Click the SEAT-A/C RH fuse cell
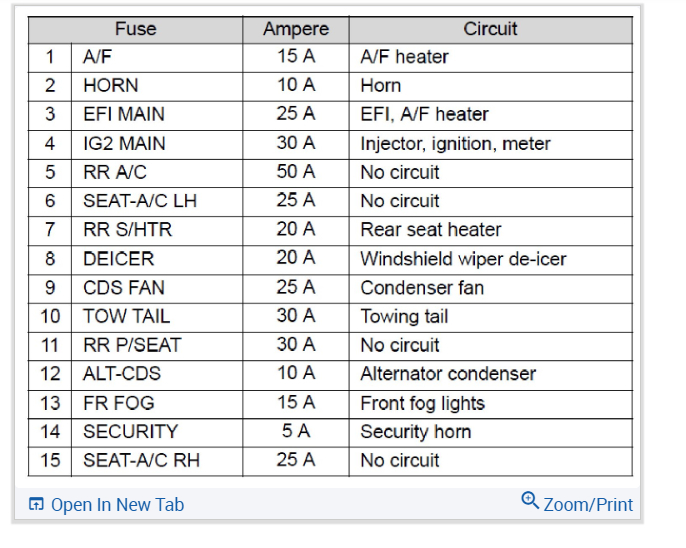This screenshot has width=686, height=548. tap(140, 461)
